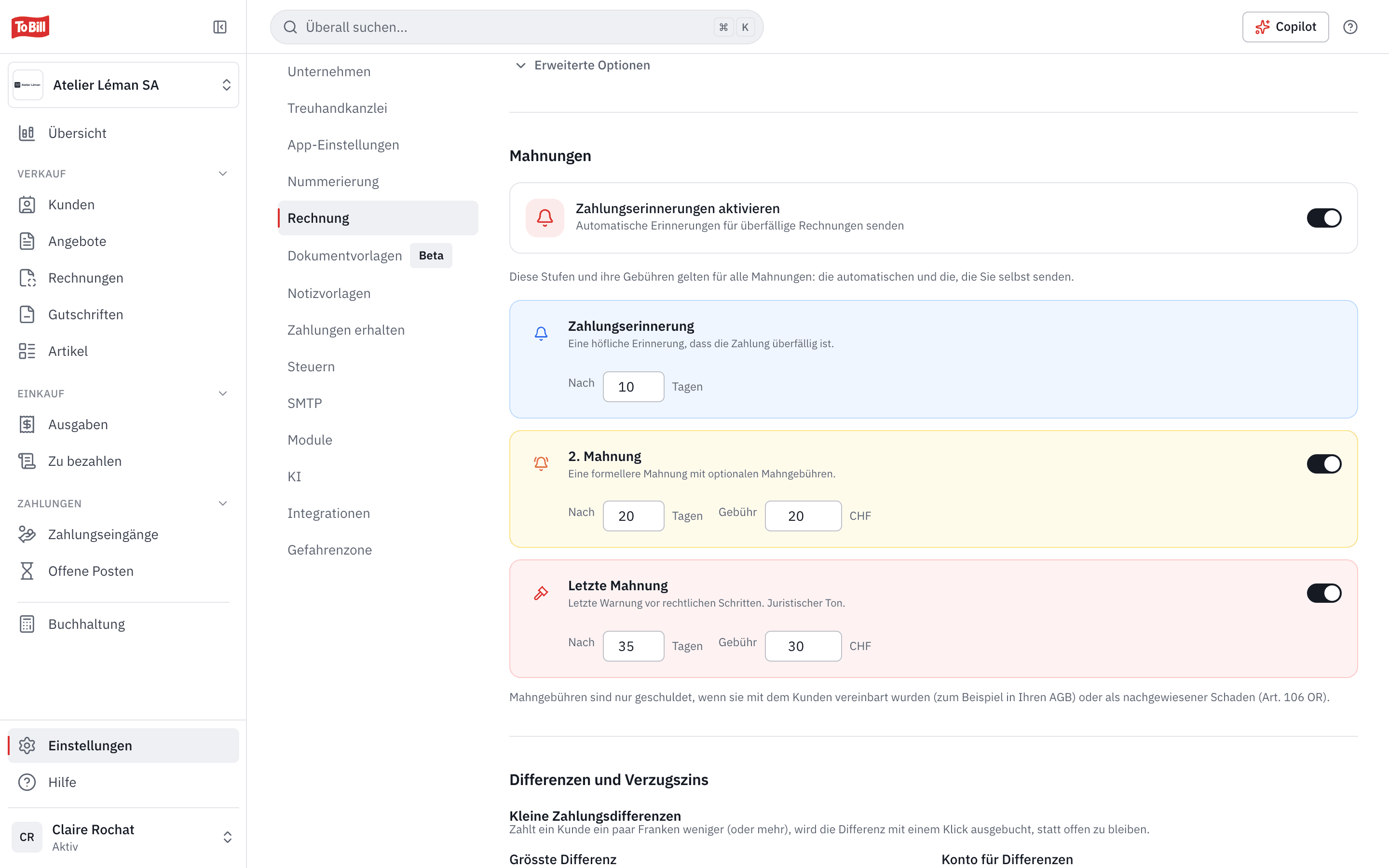
Task: Open Übersicht via its chart icon
Action: point(27,133)
